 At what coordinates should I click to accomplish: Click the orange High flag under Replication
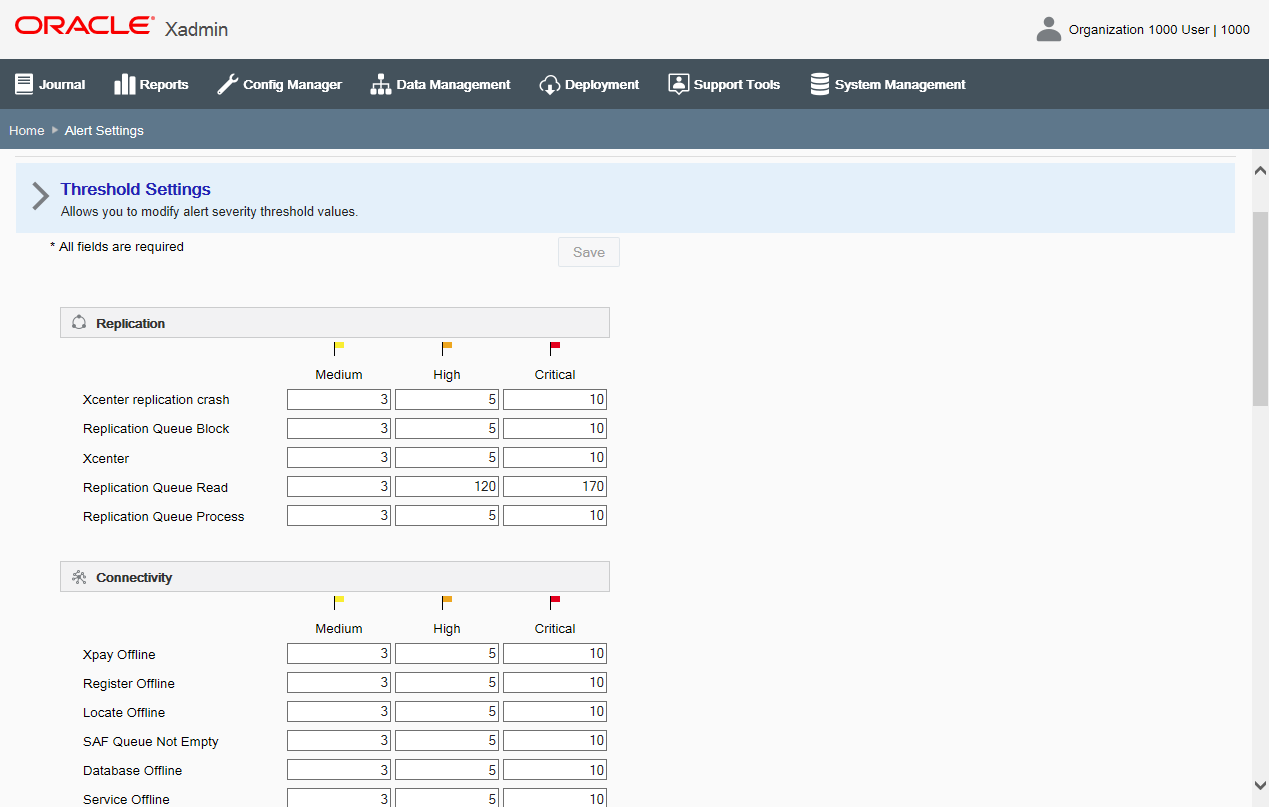click(447, 349)
